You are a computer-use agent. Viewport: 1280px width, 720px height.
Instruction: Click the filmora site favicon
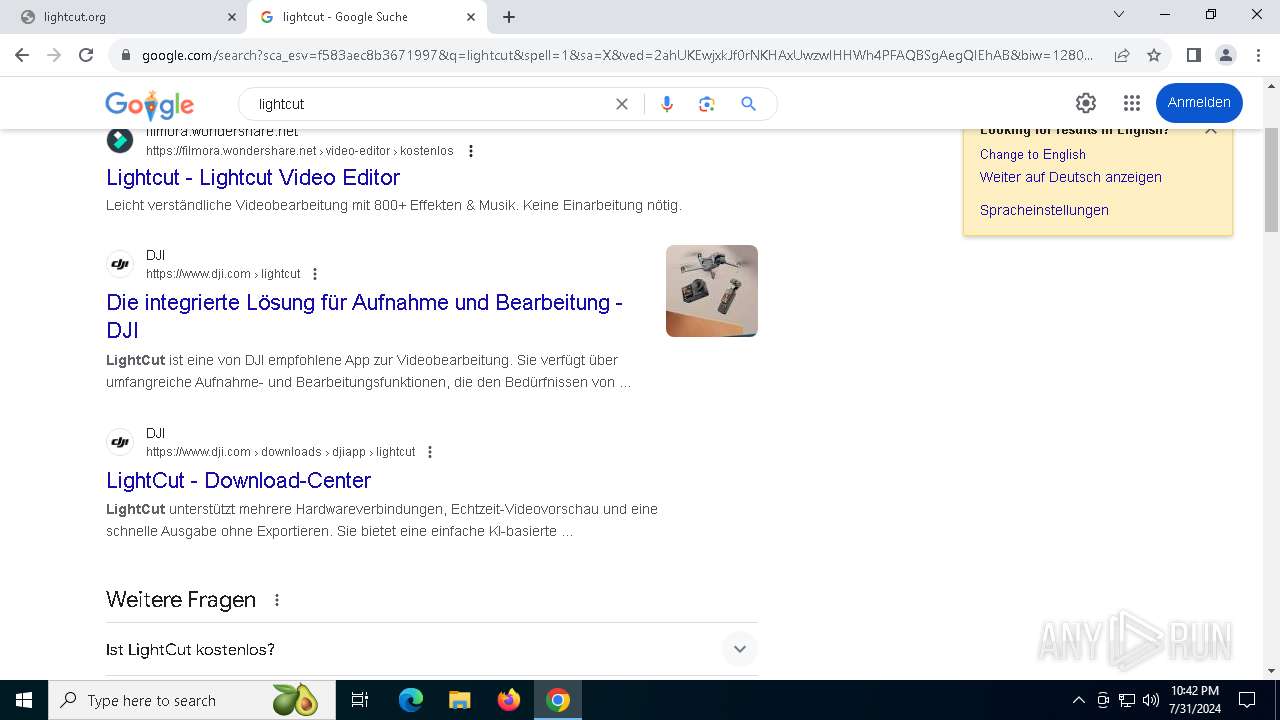(120, 141)
